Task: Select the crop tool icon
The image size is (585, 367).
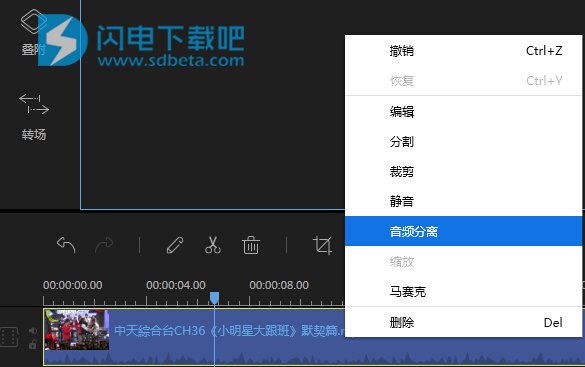Action: tap(322, 245)
